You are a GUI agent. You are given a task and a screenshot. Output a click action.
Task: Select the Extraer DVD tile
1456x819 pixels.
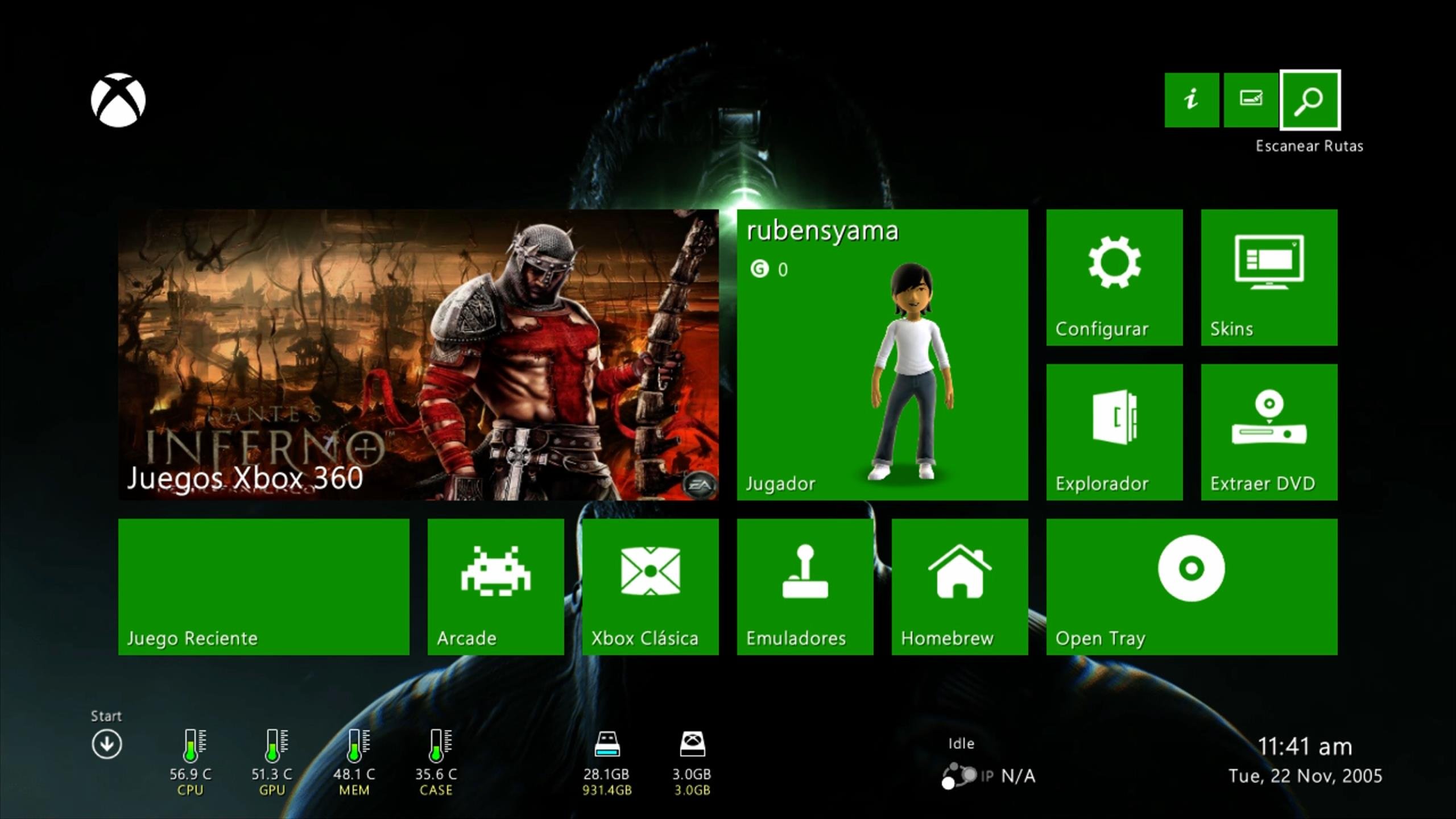tap(1269, 432)
